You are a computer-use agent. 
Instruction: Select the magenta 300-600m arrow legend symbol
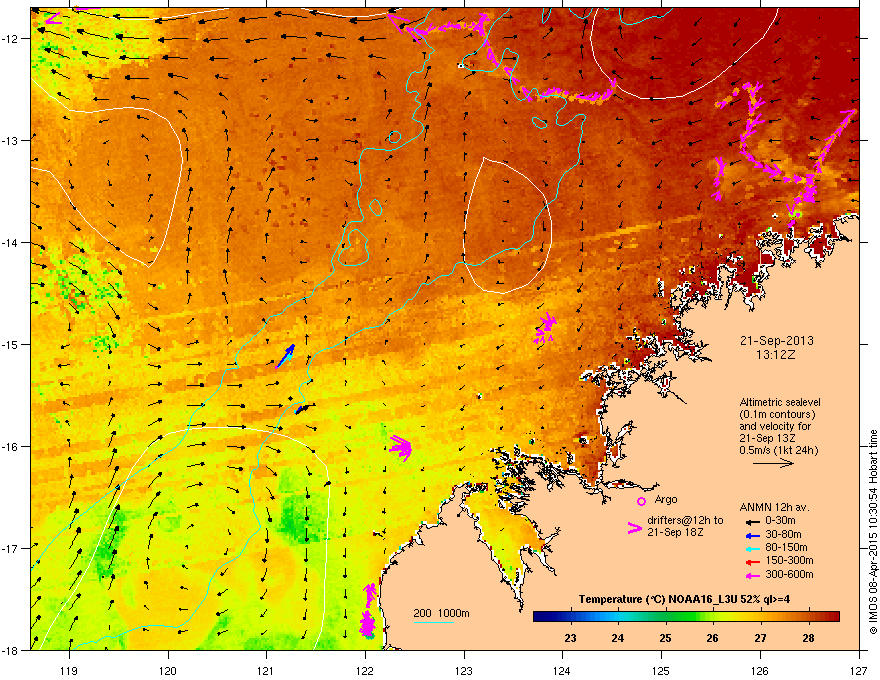751,575
